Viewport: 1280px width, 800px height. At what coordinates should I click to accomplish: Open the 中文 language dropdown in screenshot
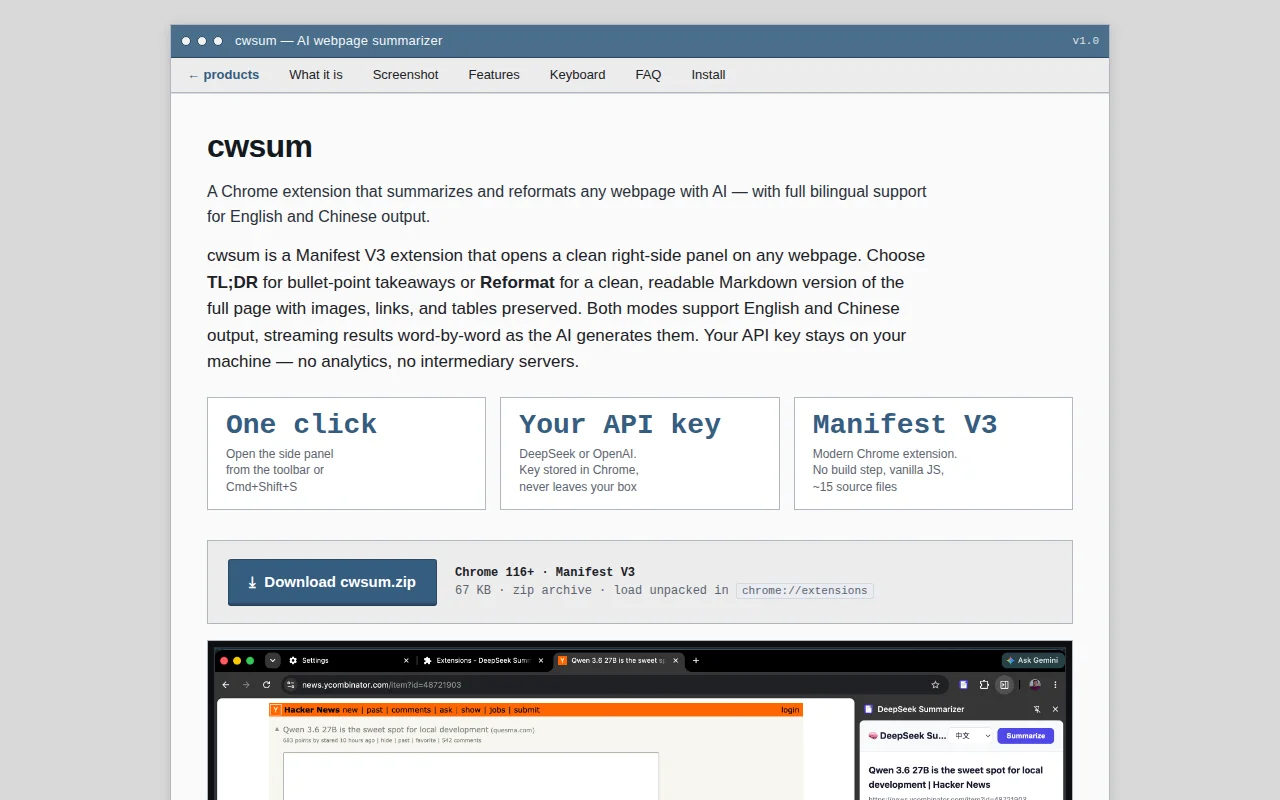point(972,736)
